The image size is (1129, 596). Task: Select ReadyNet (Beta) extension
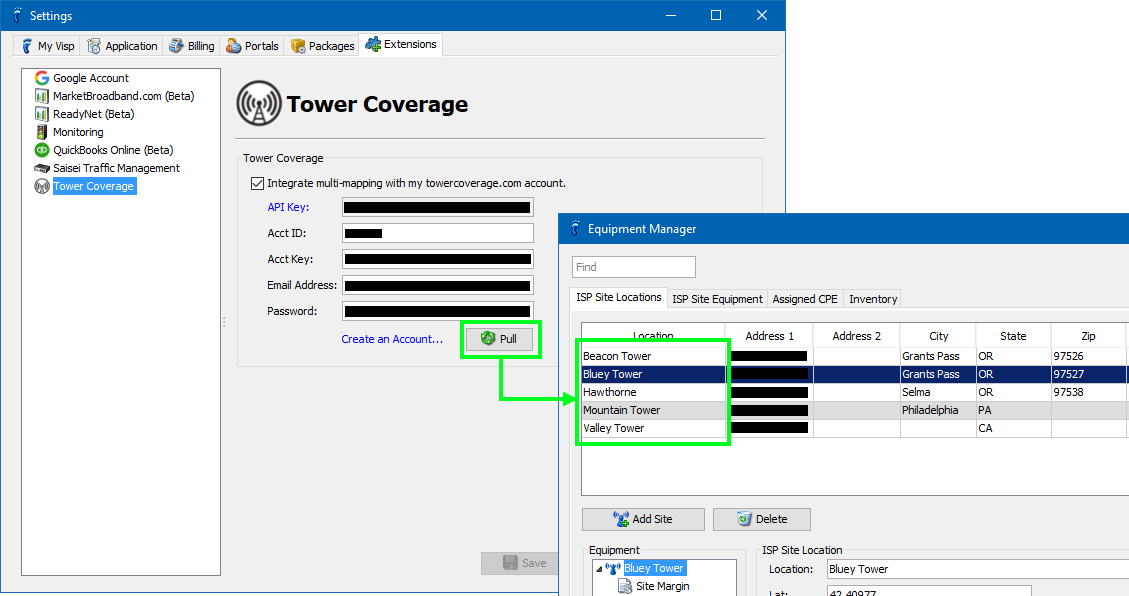coord(94,114)
